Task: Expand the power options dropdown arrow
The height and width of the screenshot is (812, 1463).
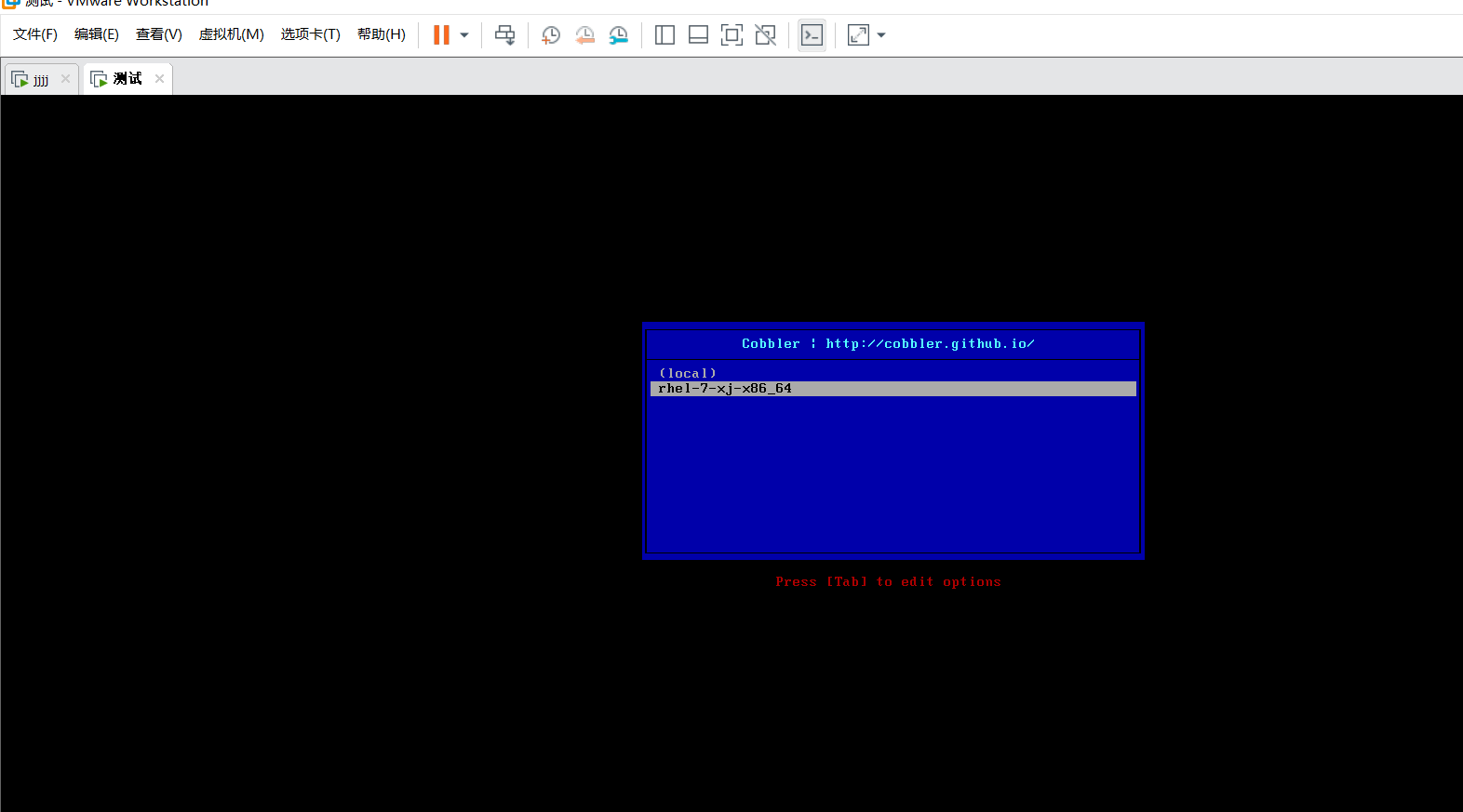Action: (464, 35)
